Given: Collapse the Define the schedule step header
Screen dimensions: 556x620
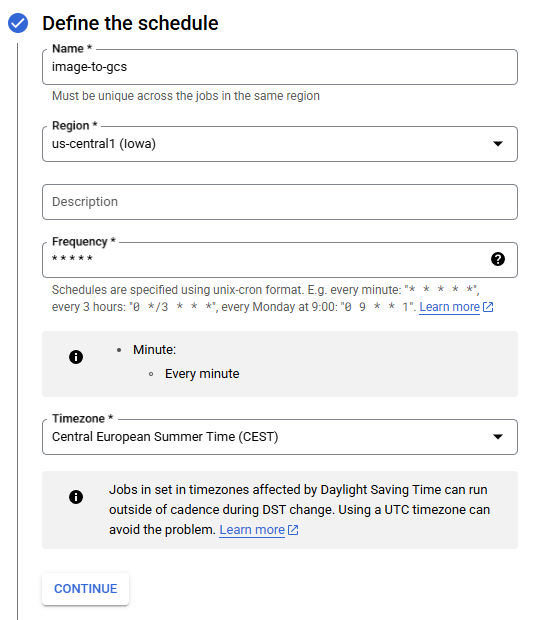Looking at the screenshot, I should coord(130,23).
